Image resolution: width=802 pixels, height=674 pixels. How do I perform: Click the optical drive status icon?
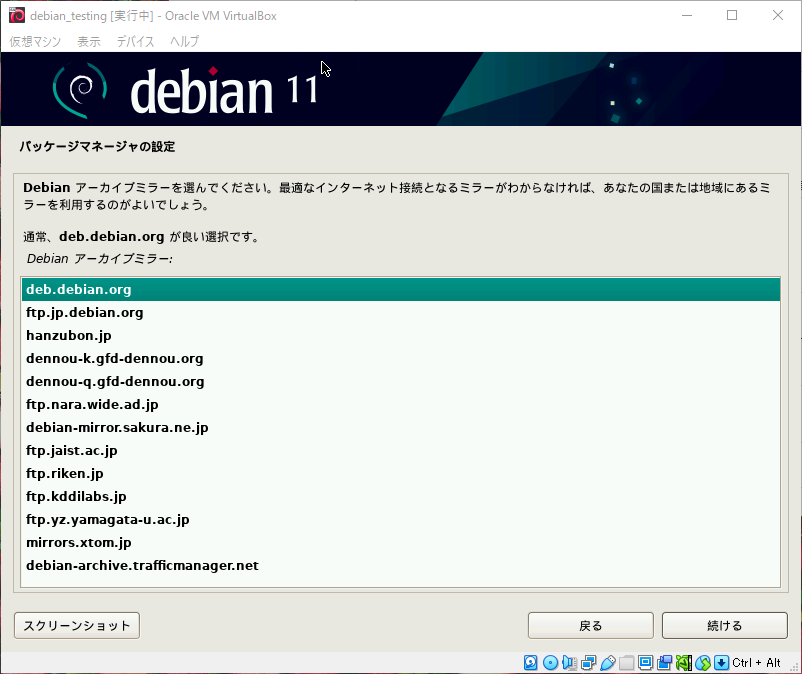[x=550, y=663]
